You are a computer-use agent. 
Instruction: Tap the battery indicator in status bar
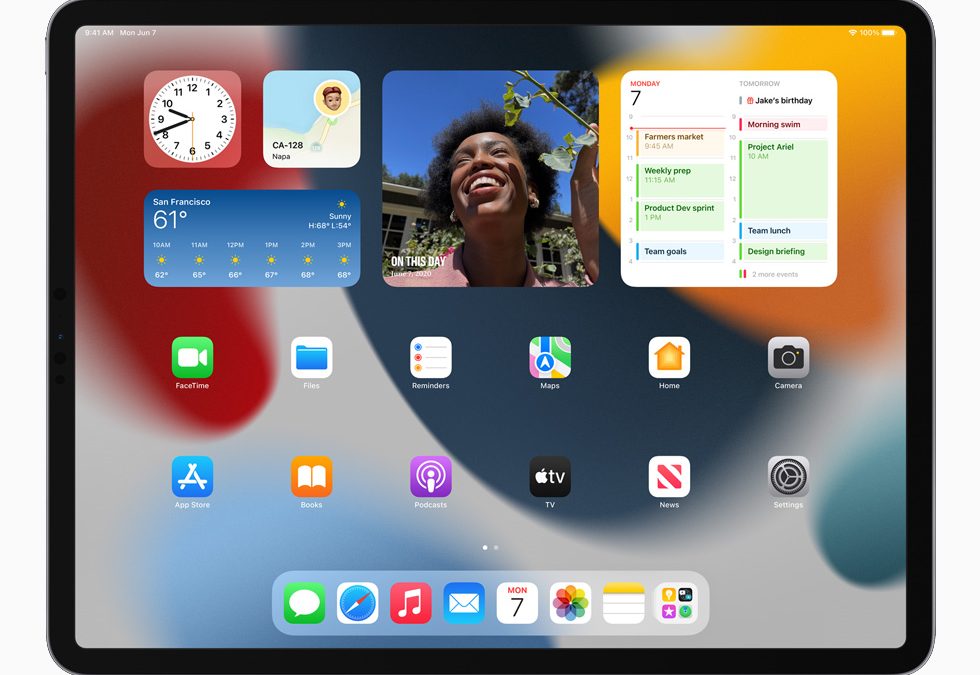tap(888, 32)
